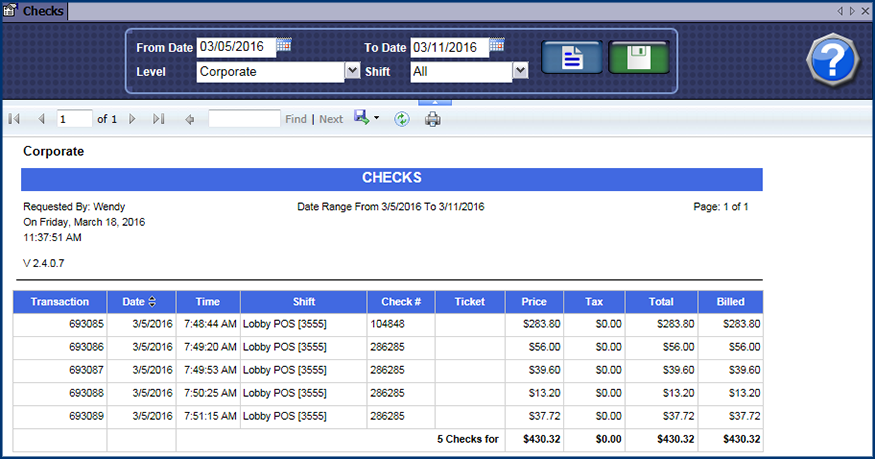Expand the Level dropdown showing Corporate

click(352, 71)
